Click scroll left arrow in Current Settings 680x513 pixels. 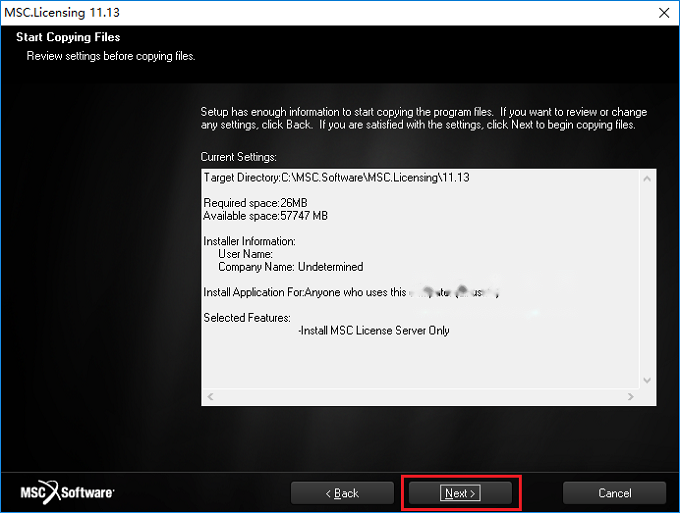210,396
